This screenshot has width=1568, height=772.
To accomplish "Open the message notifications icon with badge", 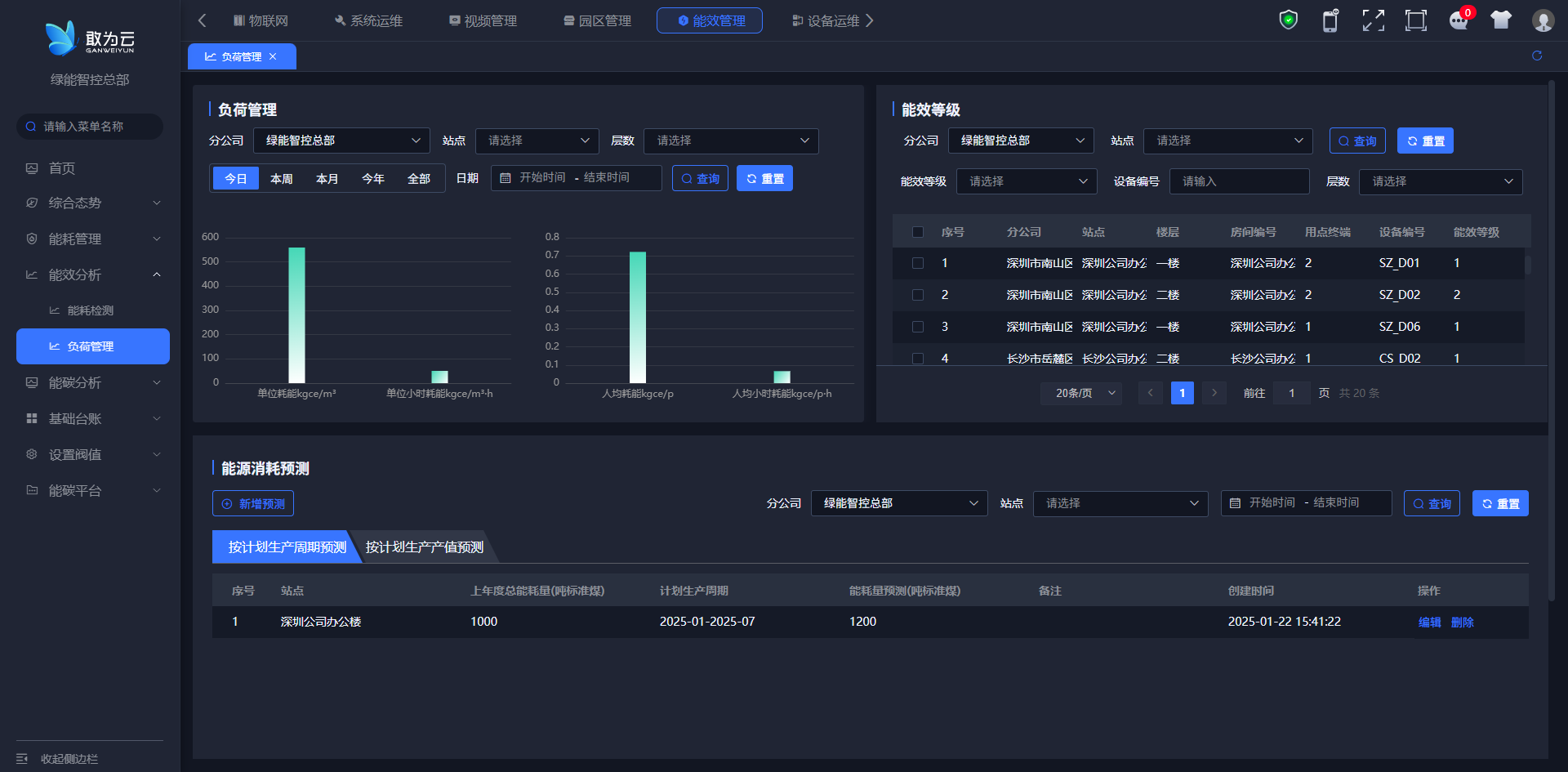I will [x=1459, y=20].
